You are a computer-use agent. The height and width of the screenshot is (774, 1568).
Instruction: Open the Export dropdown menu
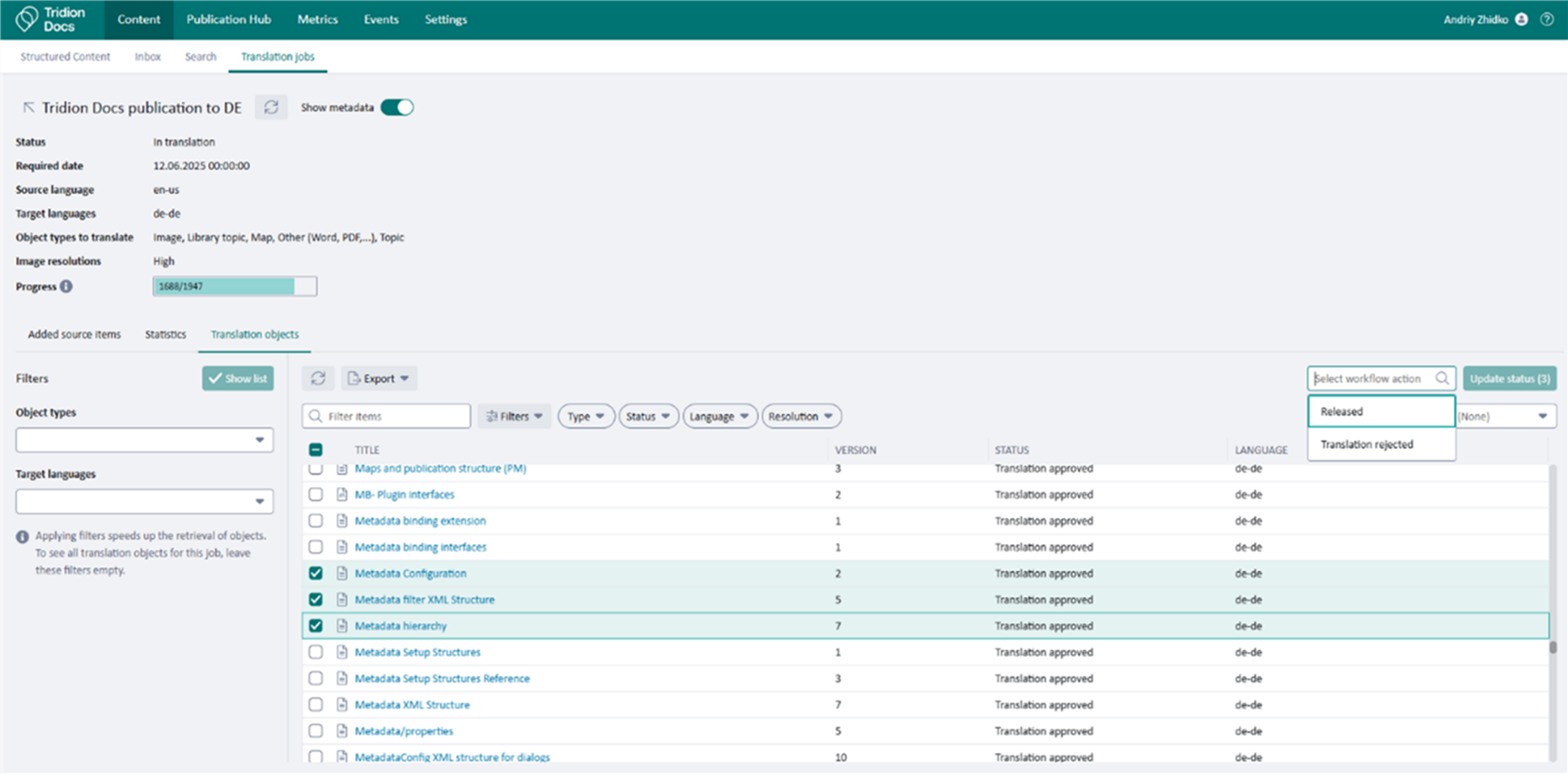pyautogui.click(x=379, y=378)
